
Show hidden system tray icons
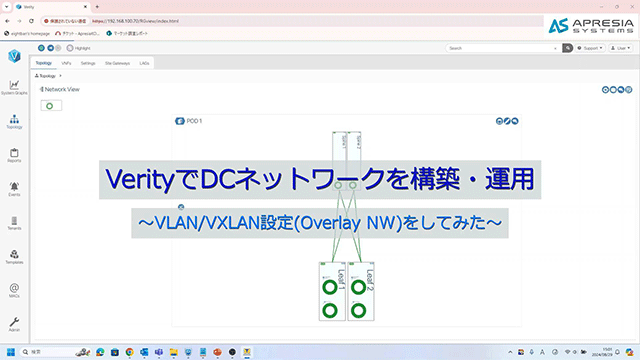click(x=510, y=352)
